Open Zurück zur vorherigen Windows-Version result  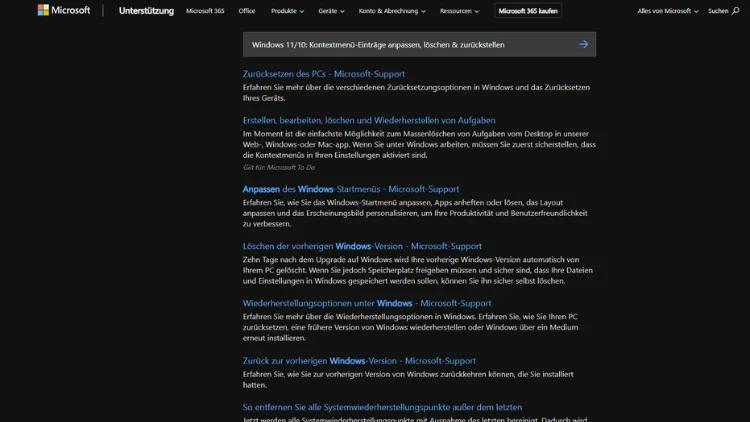tap(359, 361)
